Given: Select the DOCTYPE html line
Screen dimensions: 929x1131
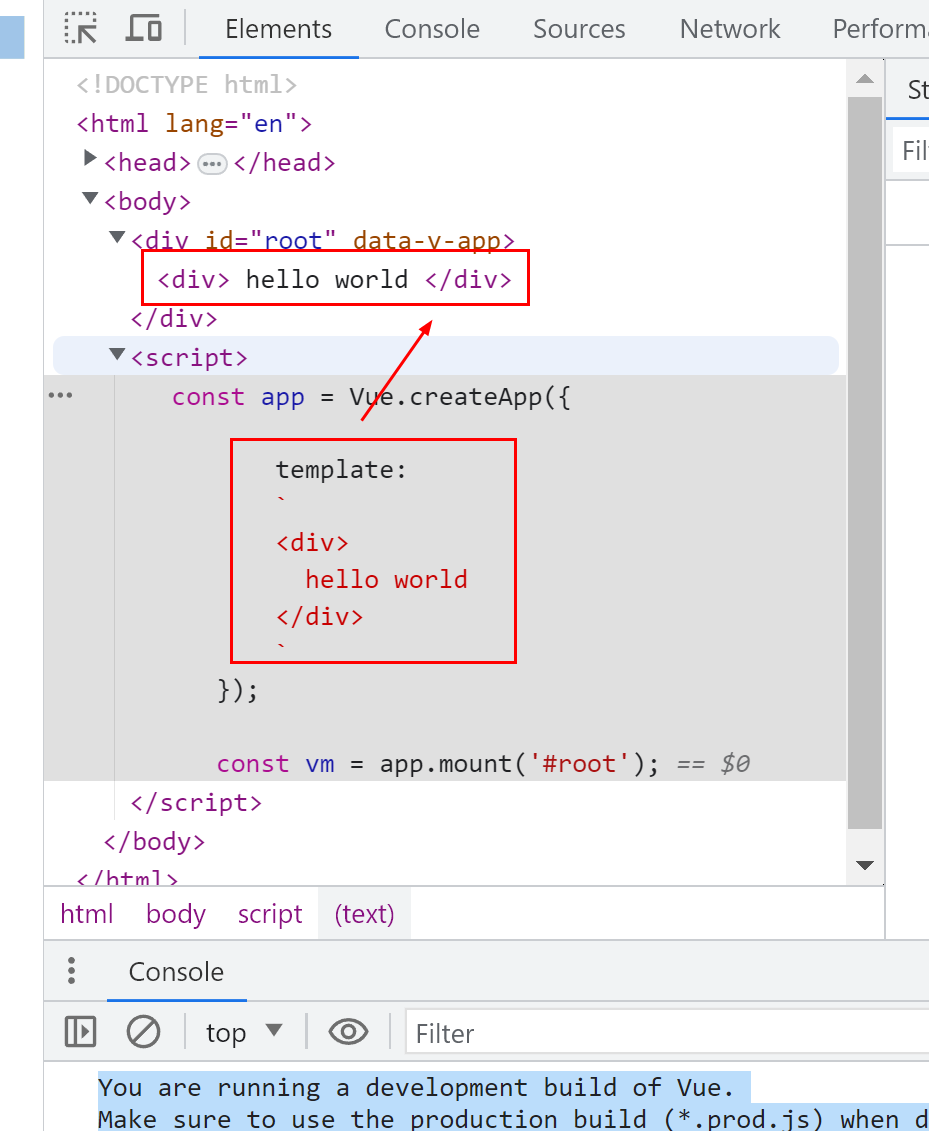Looking at the screenshot, I should [187, 85].
